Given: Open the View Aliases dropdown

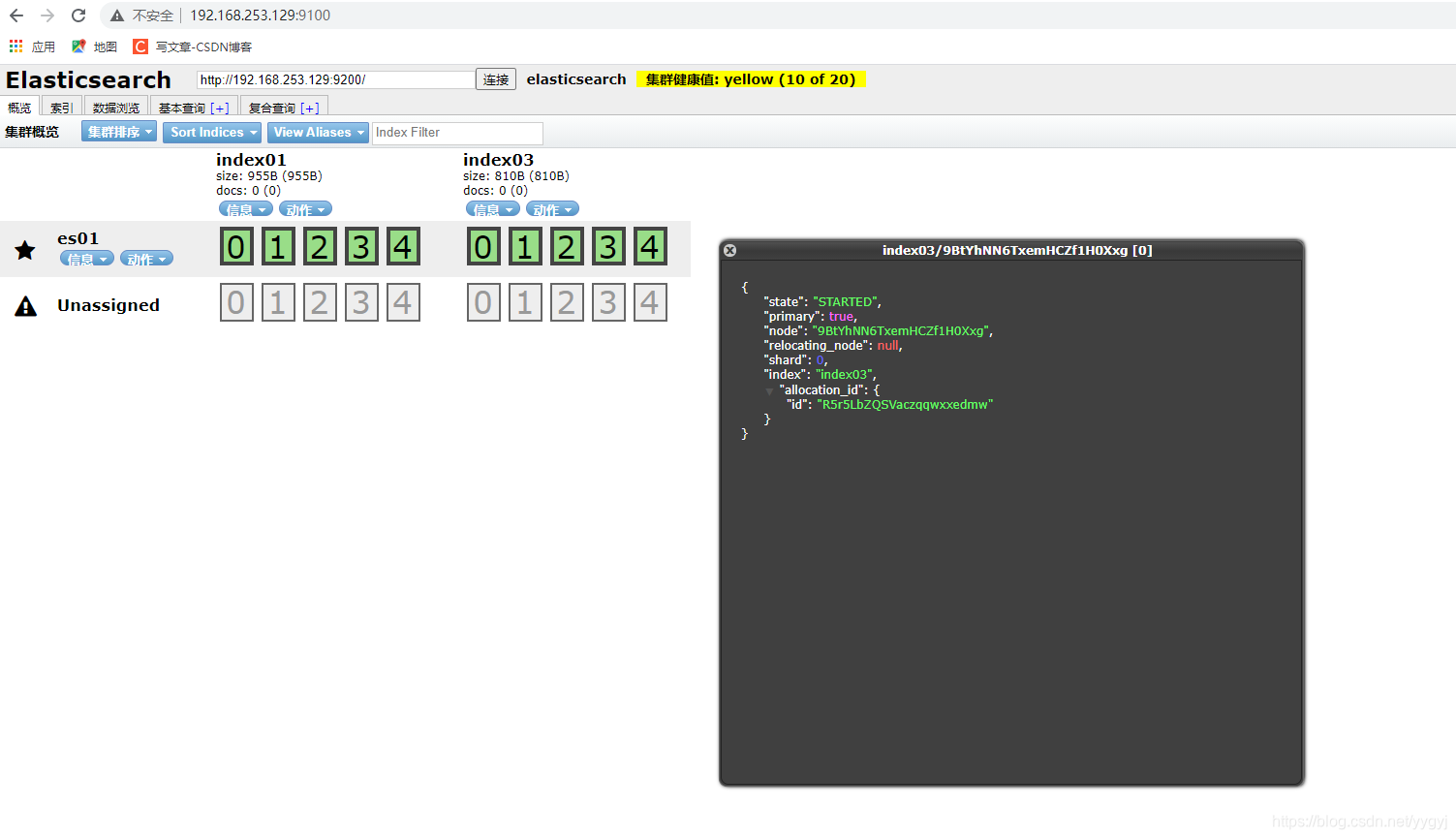Looking at the screenshot, I should [x=318, y=133].
